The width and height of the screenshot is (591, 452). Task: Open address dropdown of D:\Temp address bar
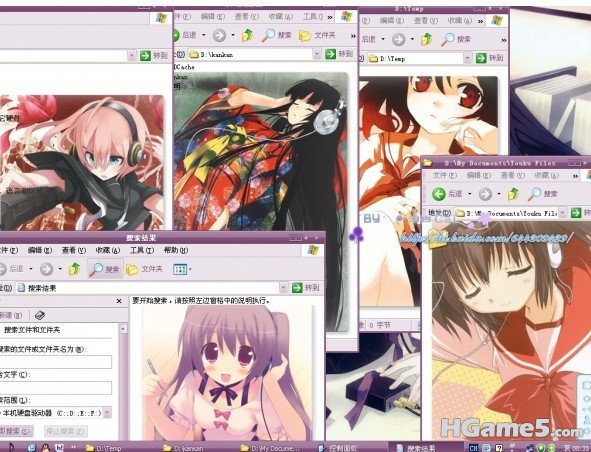click(x=467, y=58)
